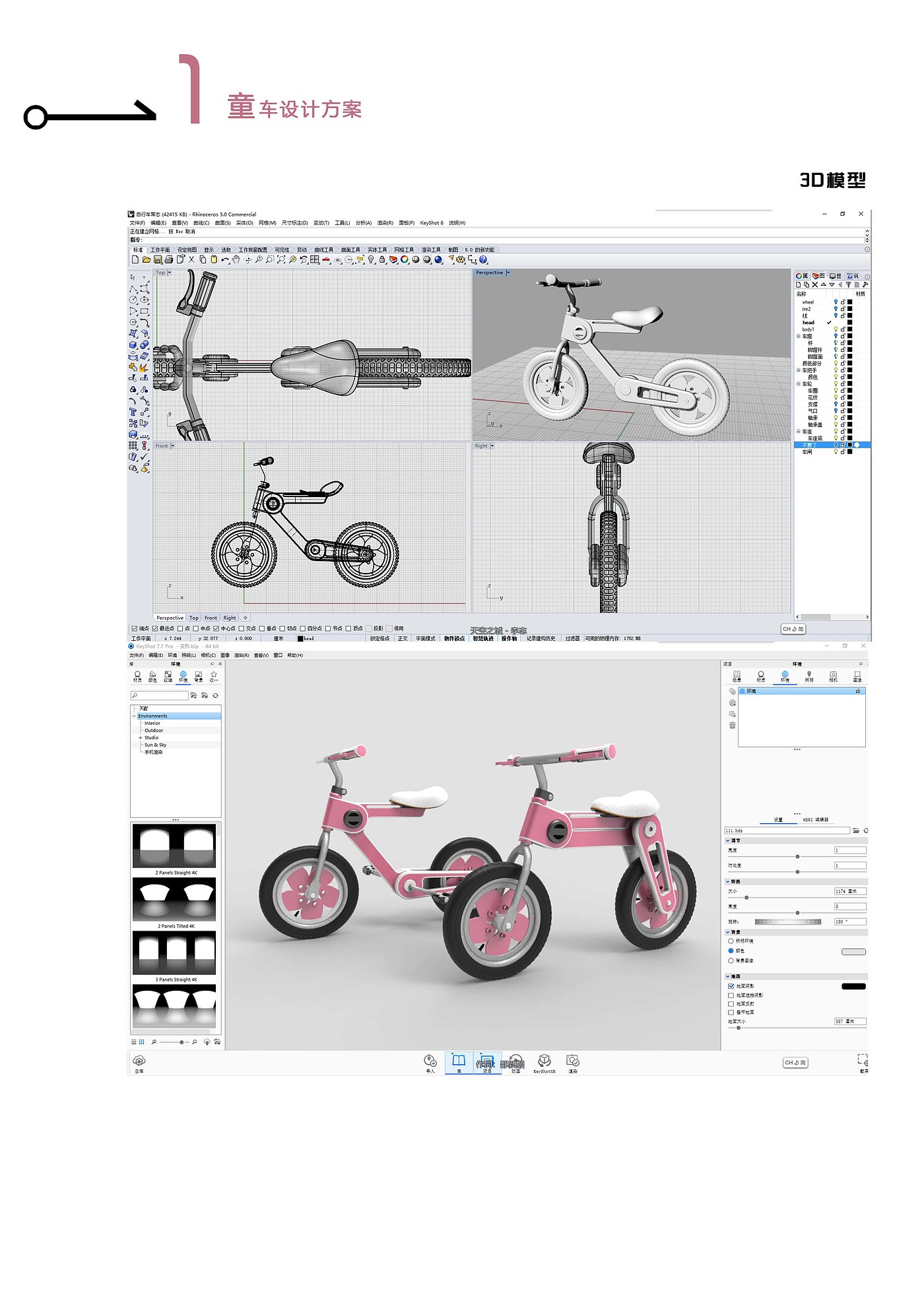Image resolution: width=924 pixels, height=1307 pixels.
Task: Click the KeyShot screenshot icon at bottom right
Action: tap(863, 1061)
